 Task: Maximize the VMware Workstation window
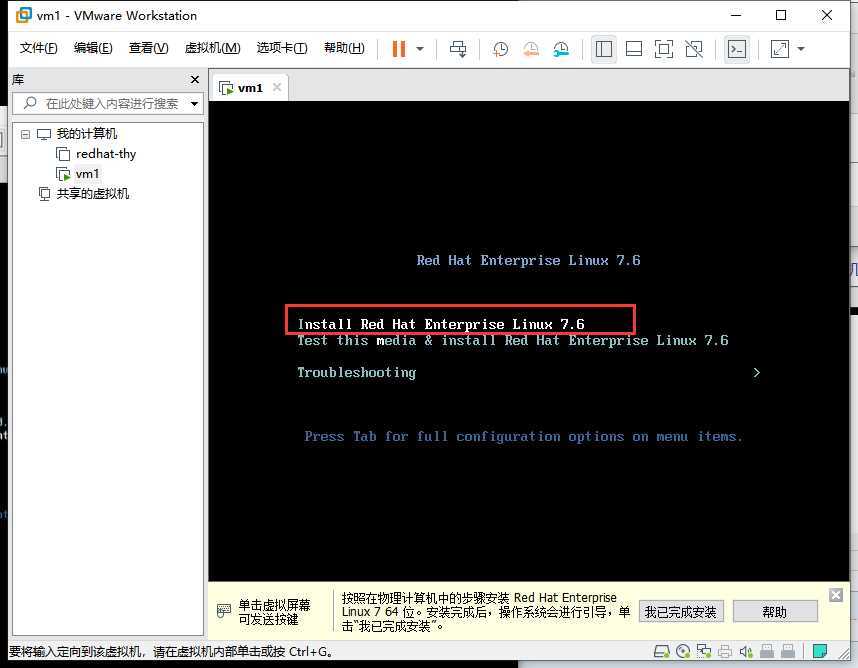tap(781, 15)
